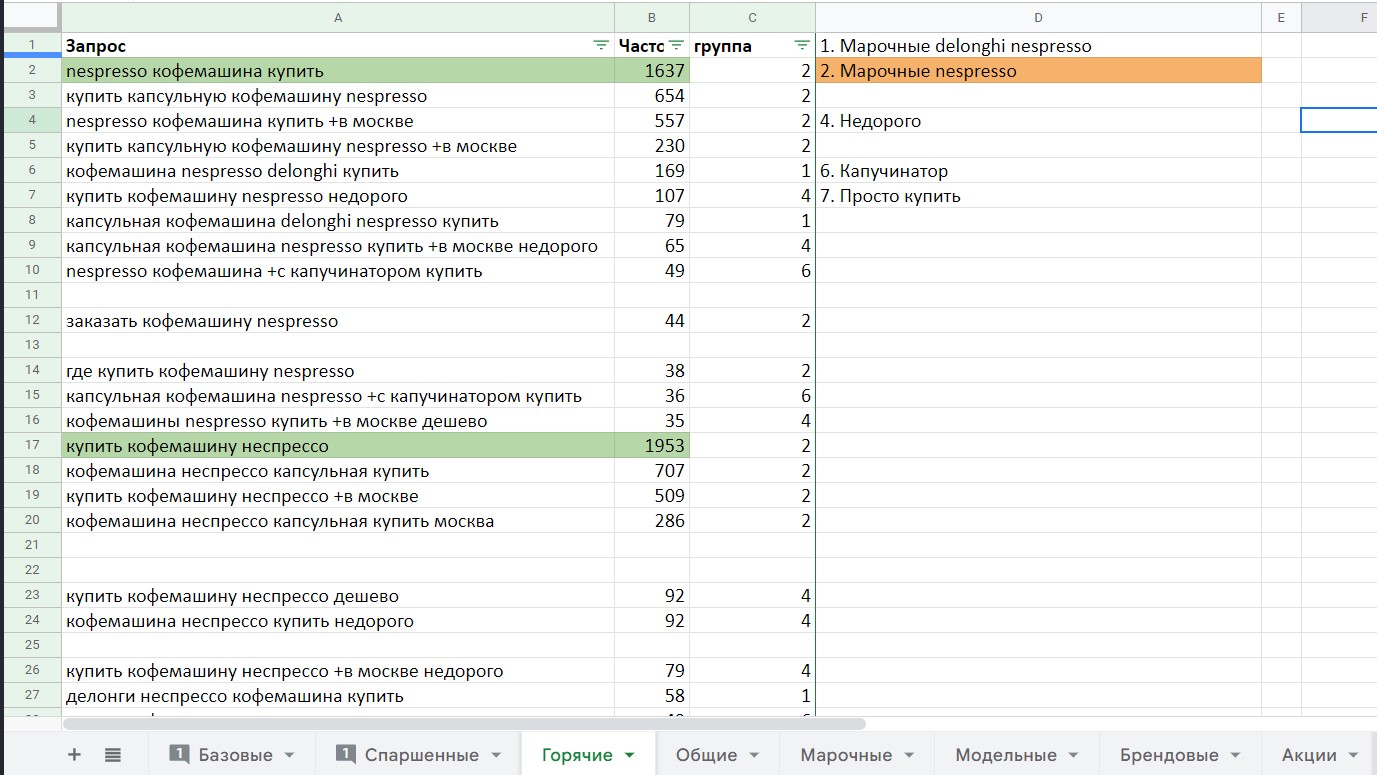Open the dropdown arrow on the Горячие tab
The image size is (1377, 775).
click(631, 755)
